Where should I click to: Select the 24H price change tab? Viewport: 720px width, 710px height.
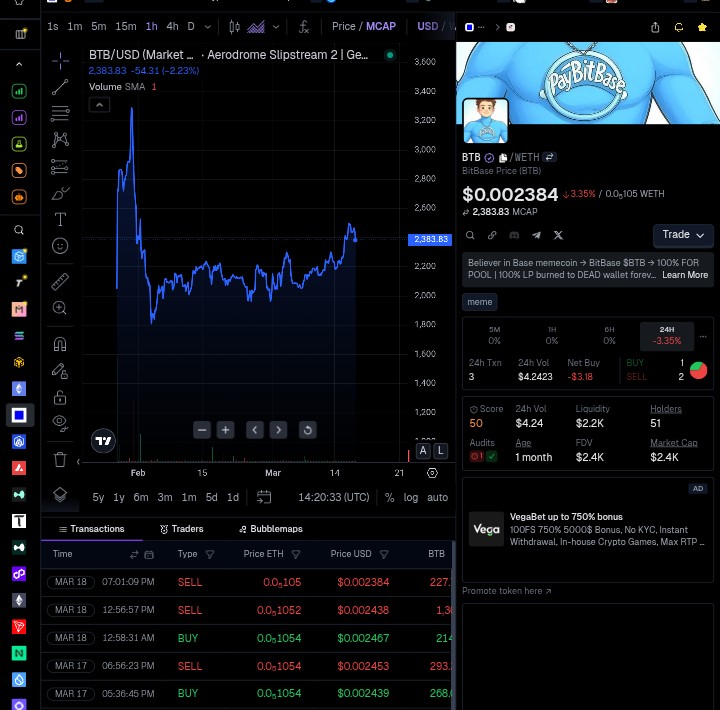[x=667, y=336]
